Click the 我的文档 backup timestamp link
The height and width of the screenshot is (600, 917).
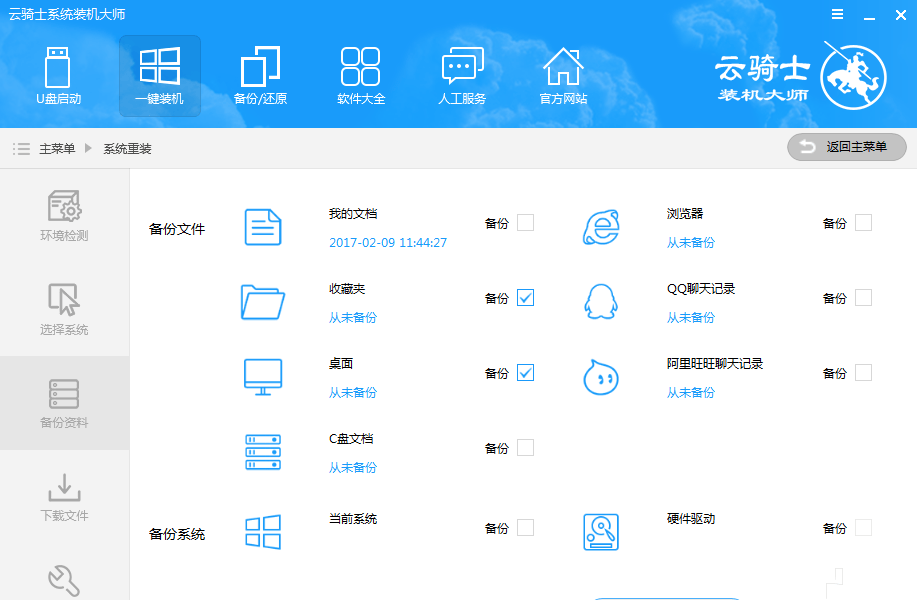tap(388, 243)
